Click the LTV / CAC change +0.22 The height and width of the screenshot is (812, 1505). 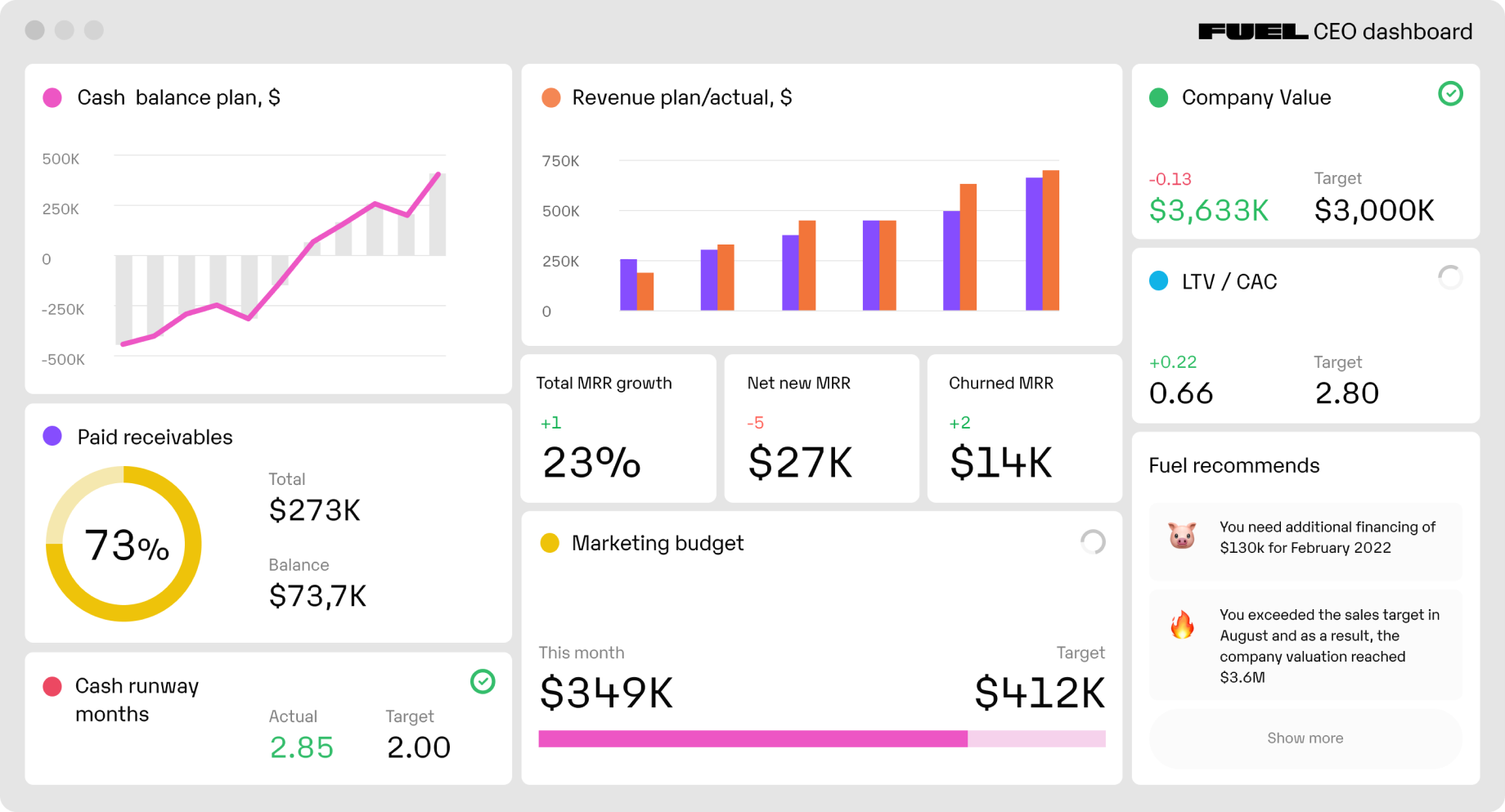(1173, 362)
